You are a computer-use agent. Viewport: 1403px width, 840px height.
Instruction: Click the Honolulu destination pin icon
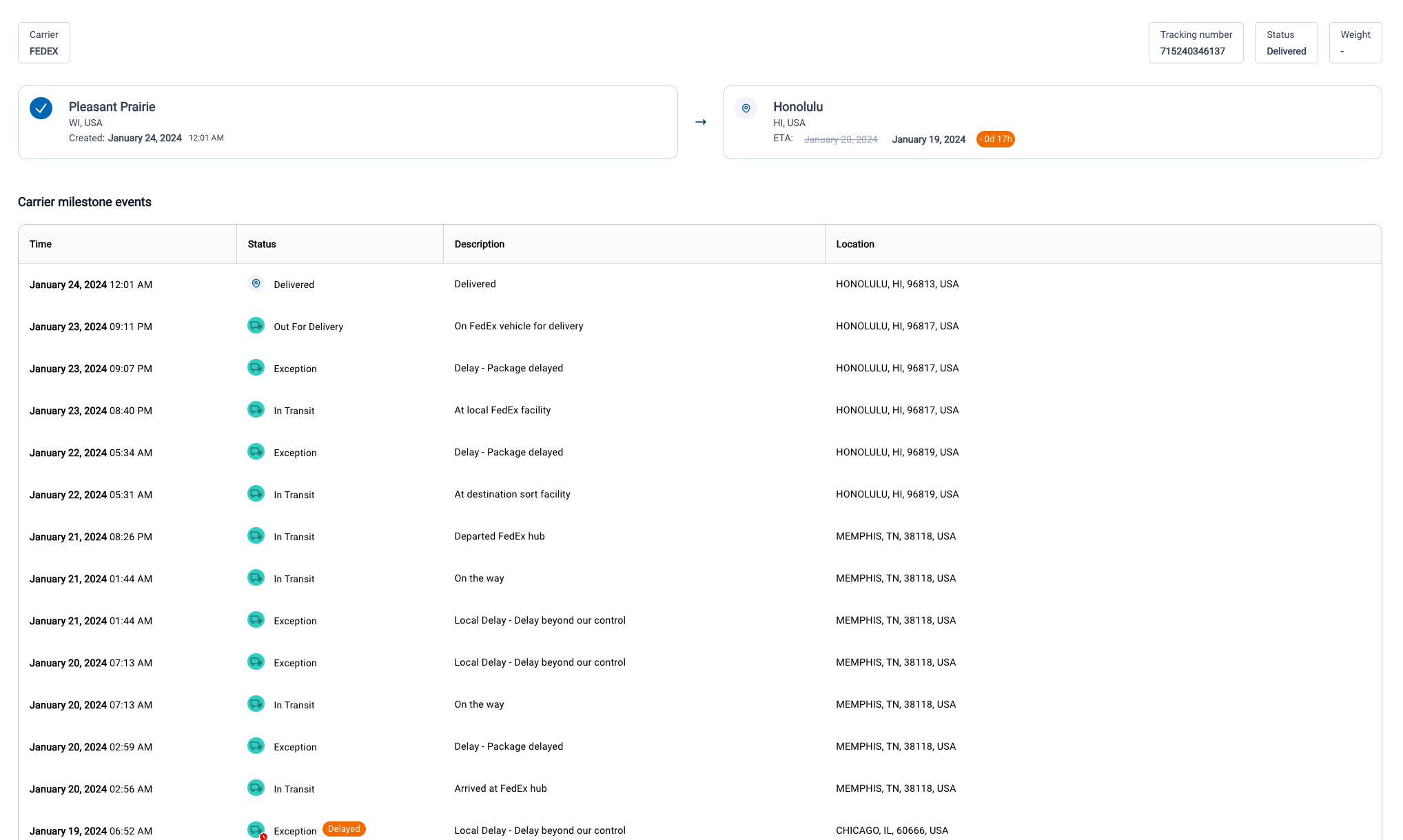[x=746, y=108]
